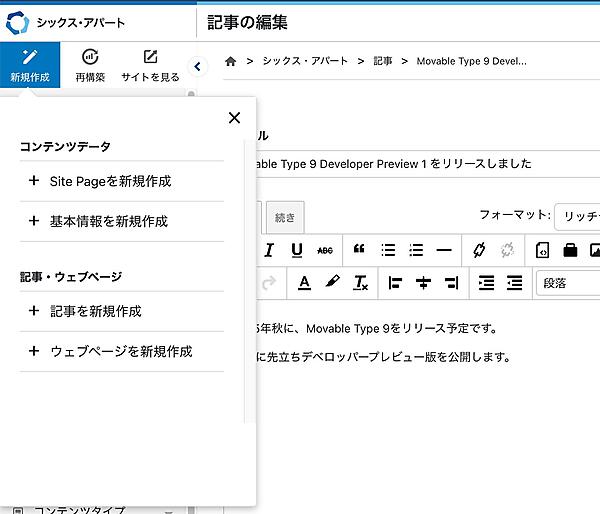Click the home icon in breadcrumb
The height and width of the screenshot is (514, 600).
click(231, 61)
